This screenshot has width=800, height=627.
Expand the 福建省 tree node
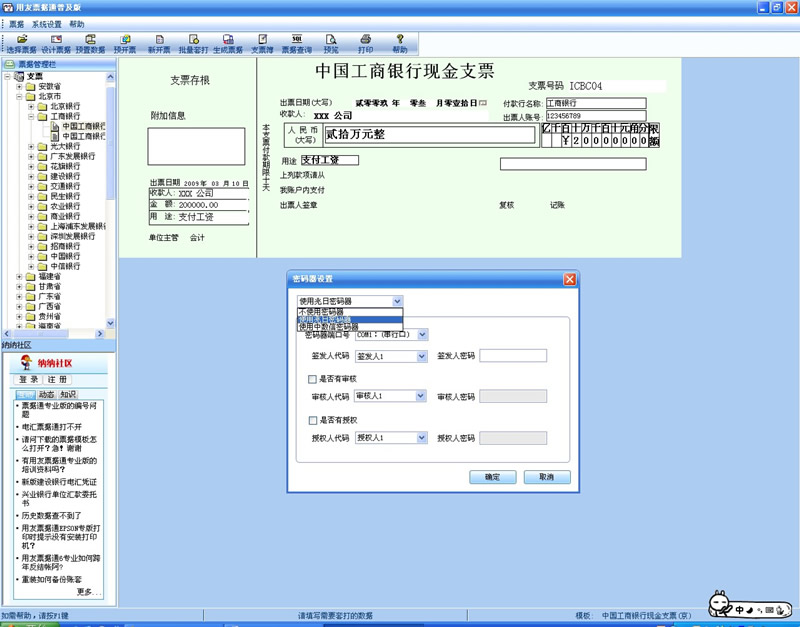[19, 277]
